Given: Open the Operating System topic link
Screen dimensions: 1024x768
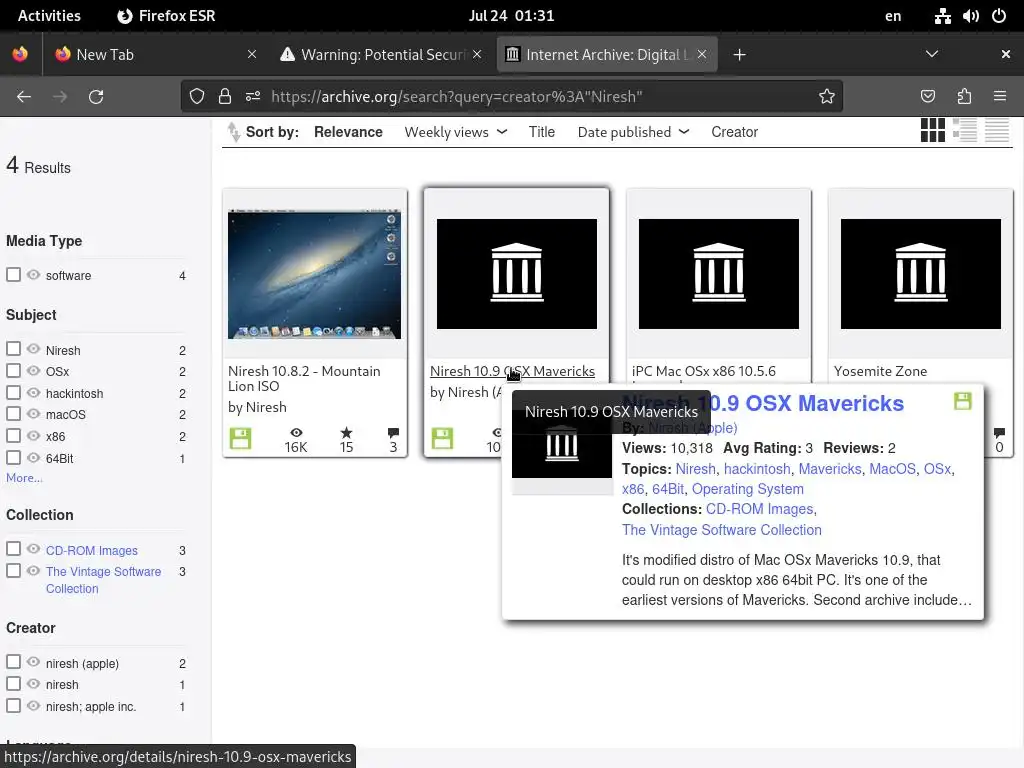Looking at the screenshot, I should 748,489.
